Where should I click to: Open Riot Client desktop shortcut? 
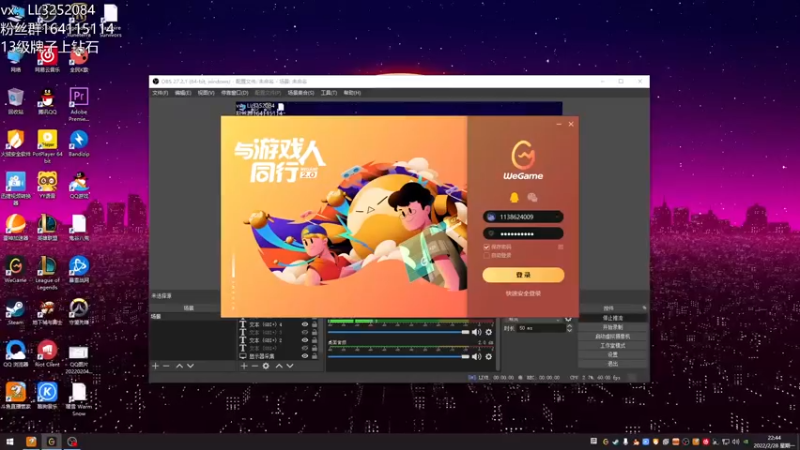pyautogui.click(x=47, y=354)
